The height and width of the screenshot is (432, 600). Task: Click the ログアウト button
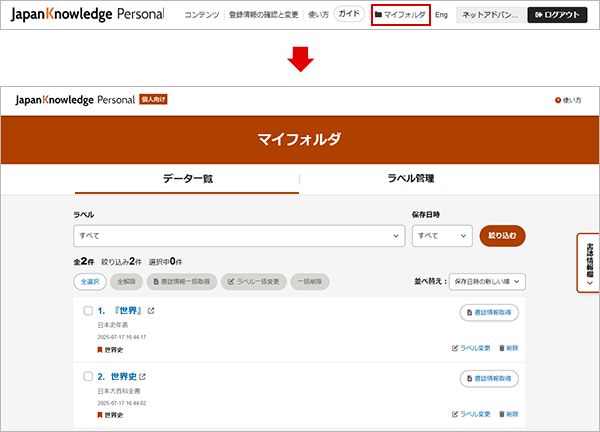click(x=557, y=15)
